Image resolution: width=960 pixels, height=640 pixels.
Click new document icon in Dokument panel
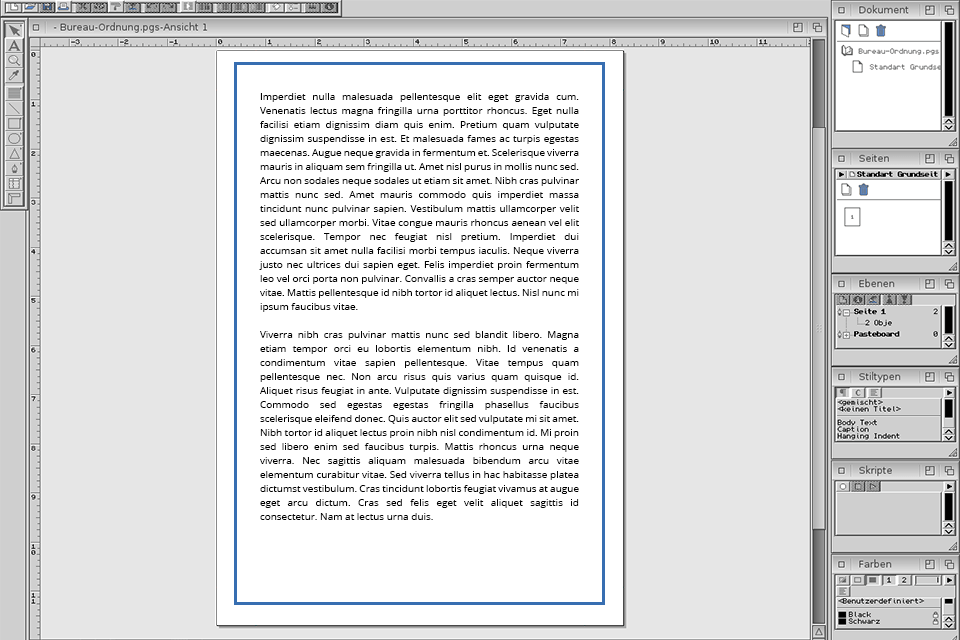point(863,31)
